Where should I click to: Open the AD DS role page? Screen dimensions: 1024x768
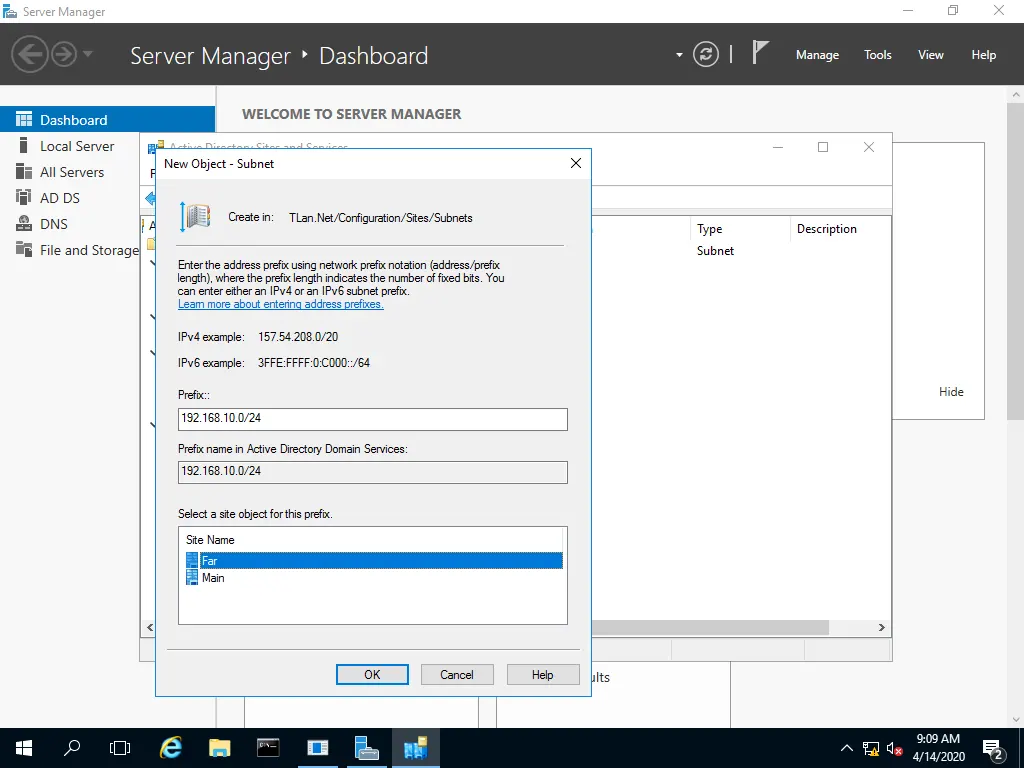(59, 198)
